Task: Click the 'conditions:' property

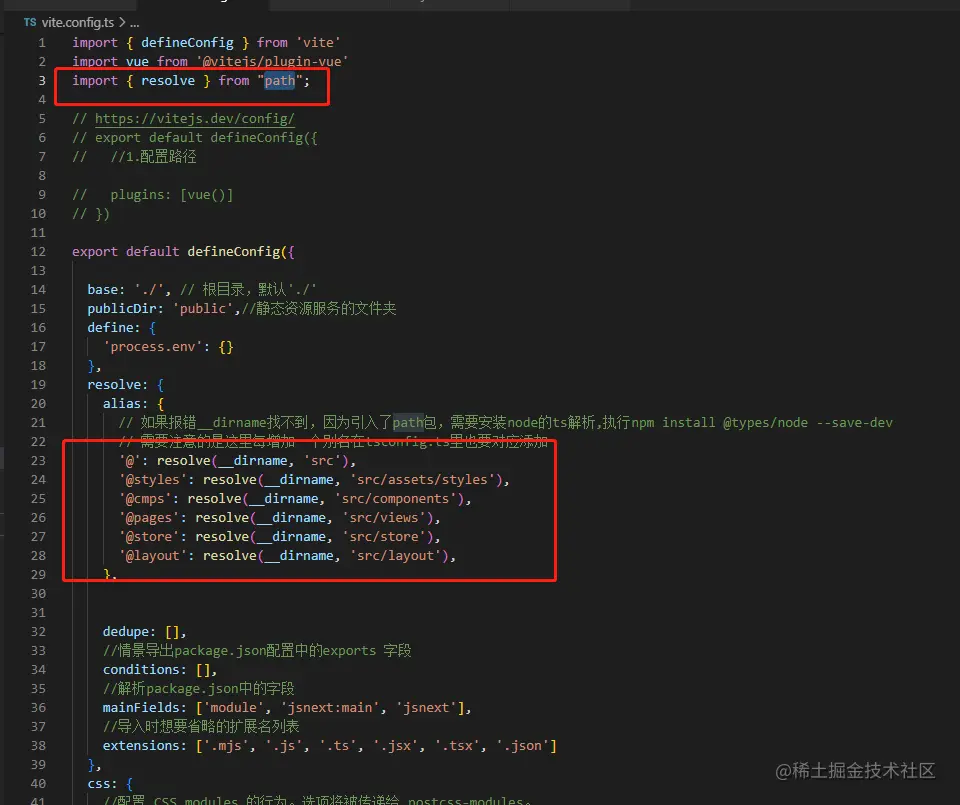Action: click(144, 669)
